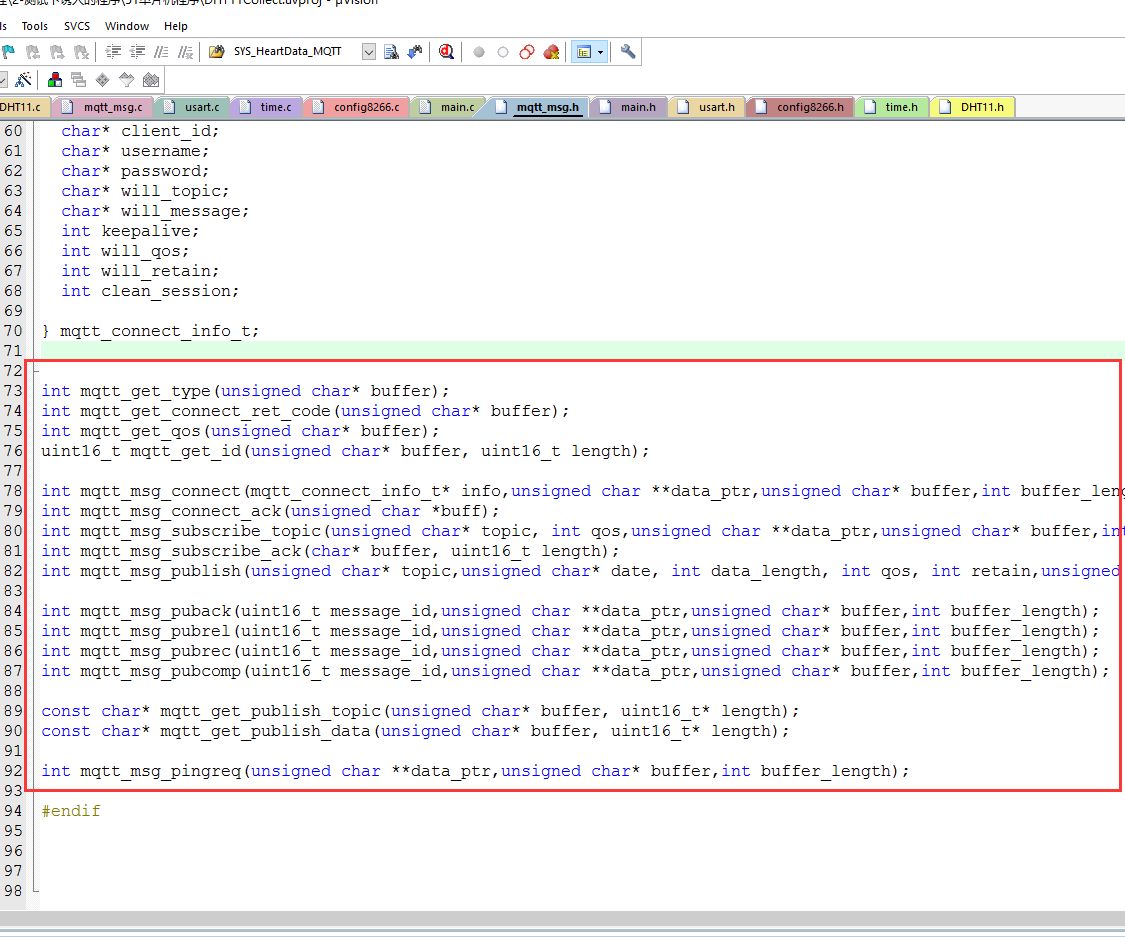Switch to the usart.c tab
The width and height of the screenshot is (1125, 937).
tap(192, 107)
